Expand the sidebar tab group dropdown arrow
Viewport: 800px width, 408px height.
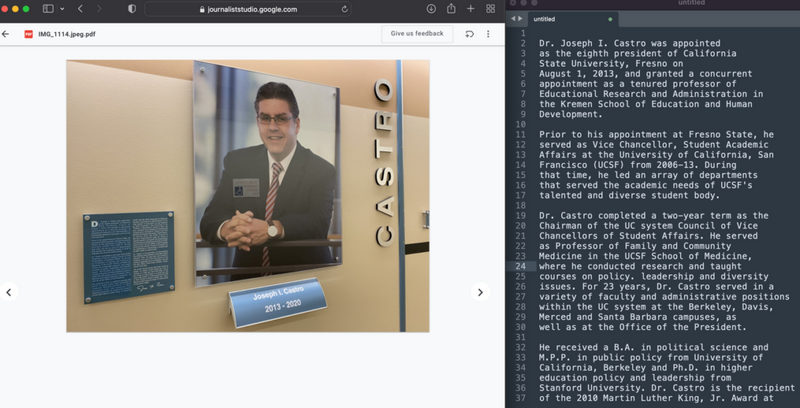coord(61,9)
